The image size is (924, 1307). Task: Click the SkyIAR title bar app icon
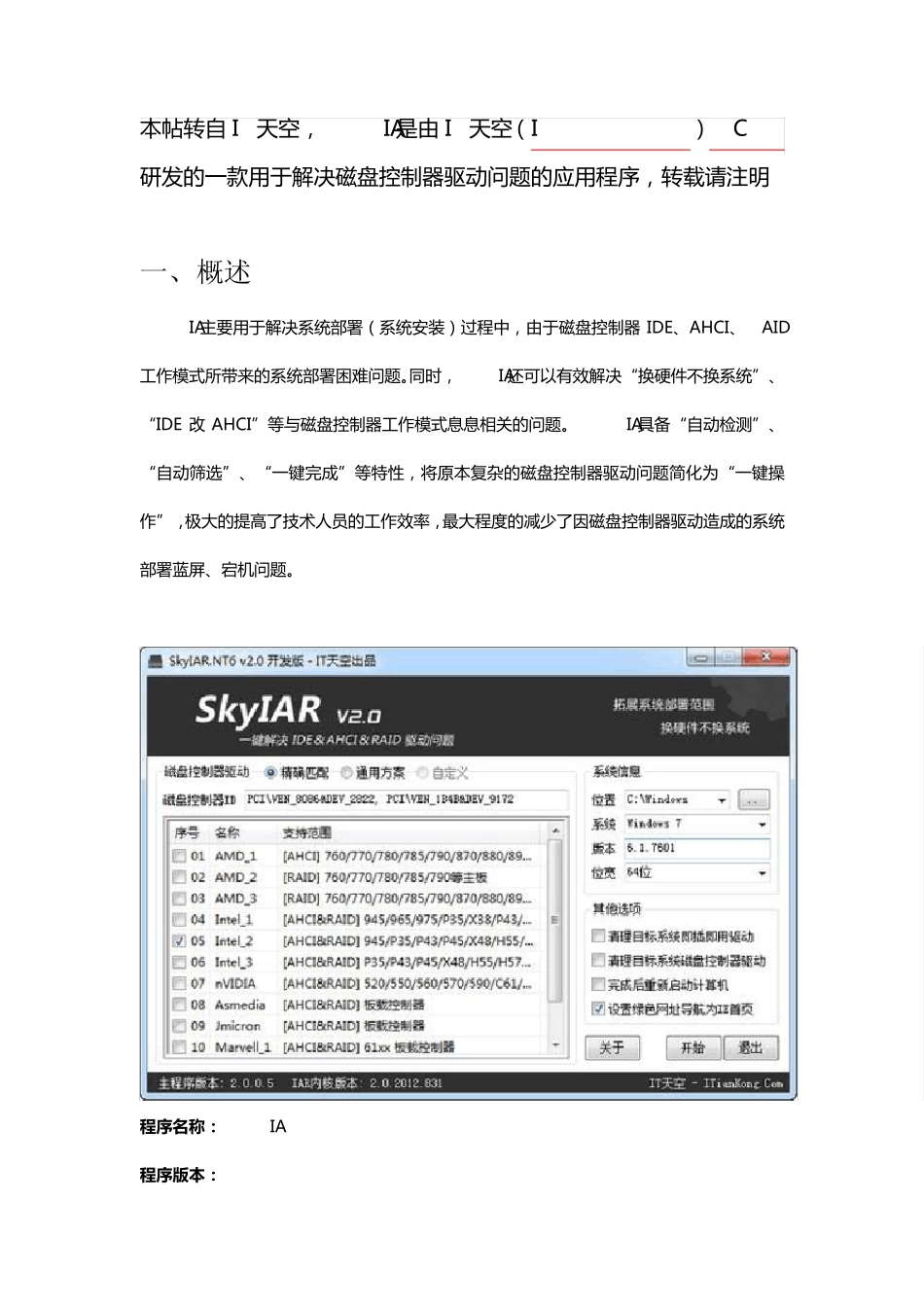(155, 661)
